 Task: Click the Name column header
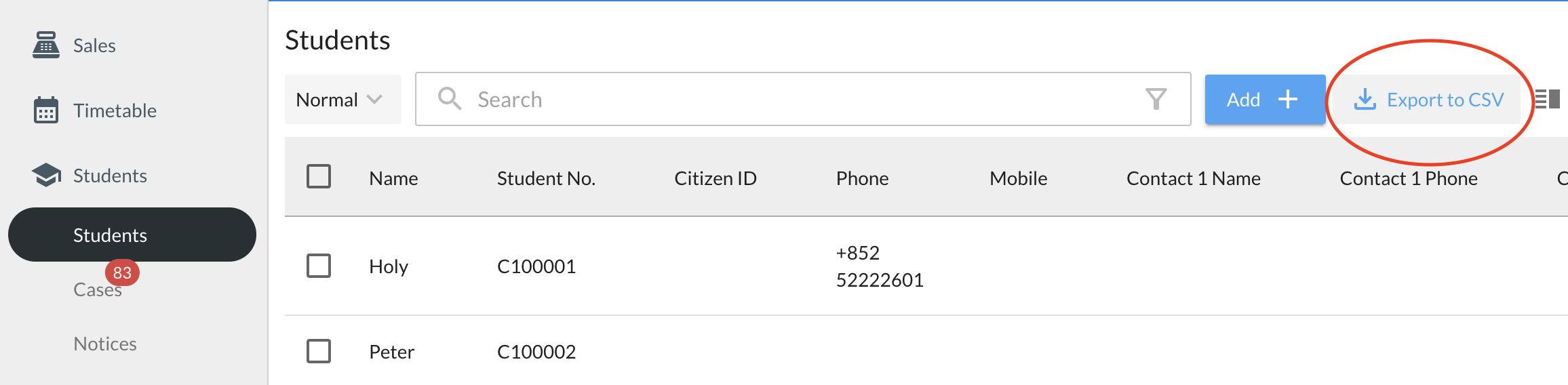393,178
